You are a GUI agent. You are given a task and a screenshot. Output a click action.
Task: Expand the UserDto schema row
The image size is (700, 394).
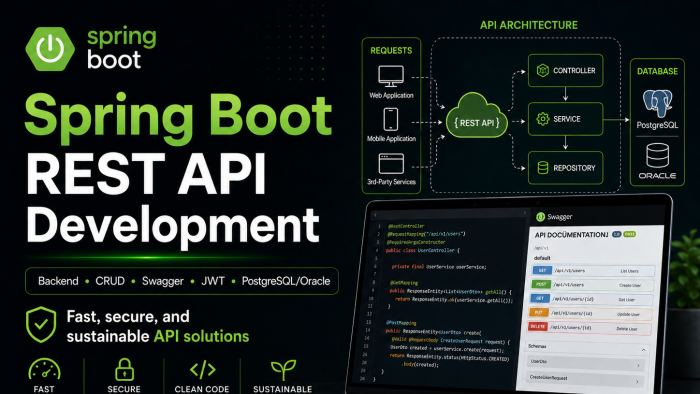tap(587, 363)
